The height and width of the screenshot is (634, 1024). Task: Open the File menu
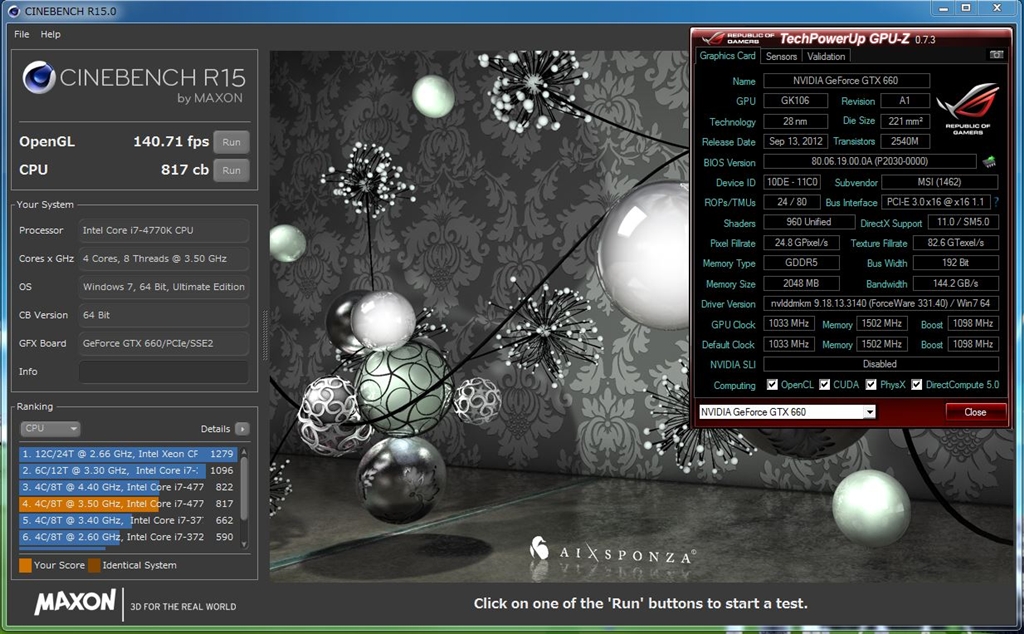click(x=22, y=34)
